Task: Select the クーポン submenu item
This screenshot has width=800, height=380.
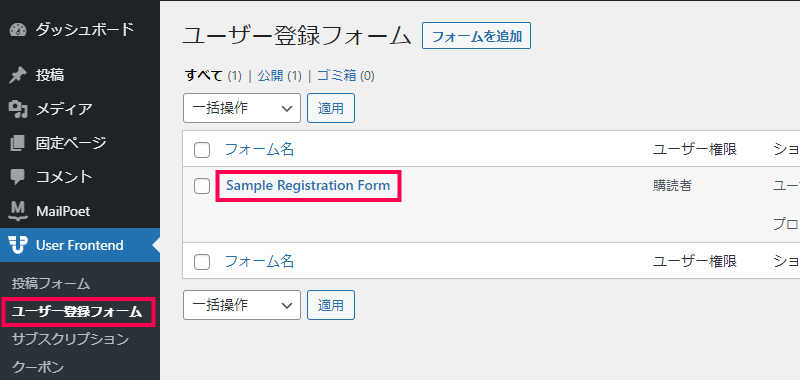Action: pyautogui.click(x=38, y=366)
